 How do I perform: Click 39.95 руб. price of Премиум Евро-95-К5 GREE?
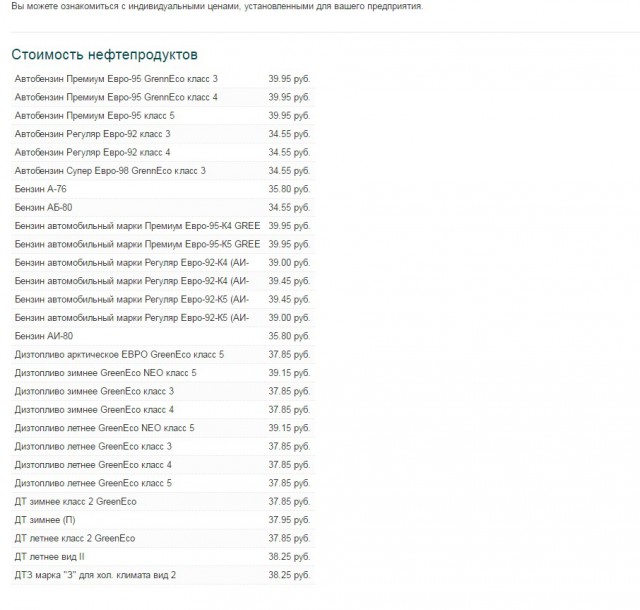pos(289,244)
